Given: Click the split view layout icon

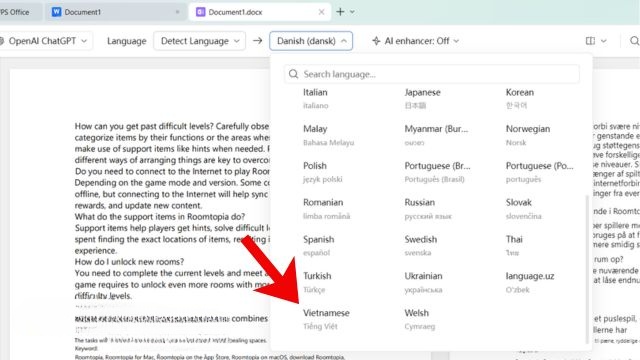Looking at the screenshot, I should pos(590,41).
